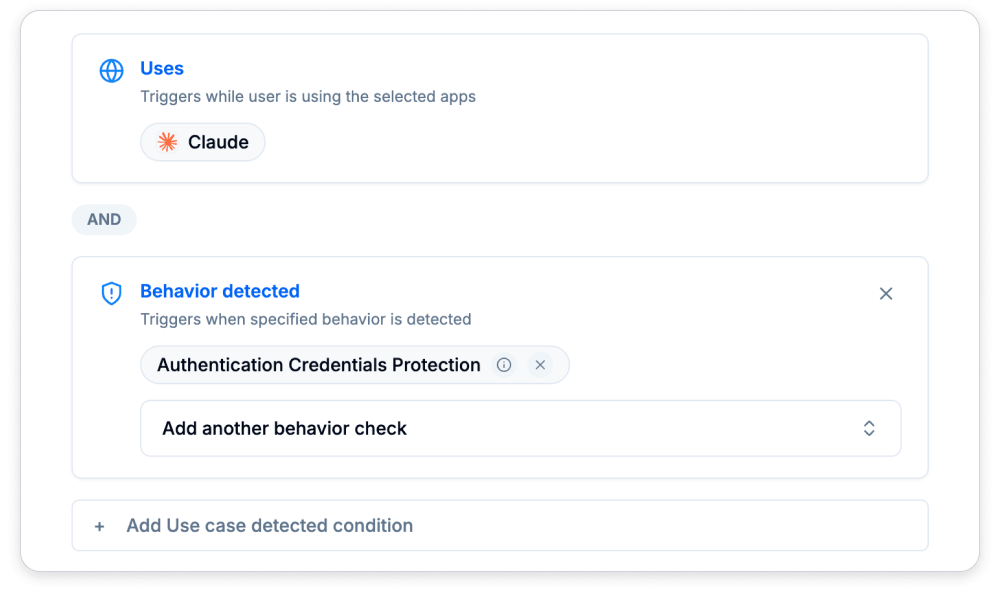Open the Claude app selector chip
Image resolution: width=1000 pixels, height=602 pixels.
(x=202, y=141)
